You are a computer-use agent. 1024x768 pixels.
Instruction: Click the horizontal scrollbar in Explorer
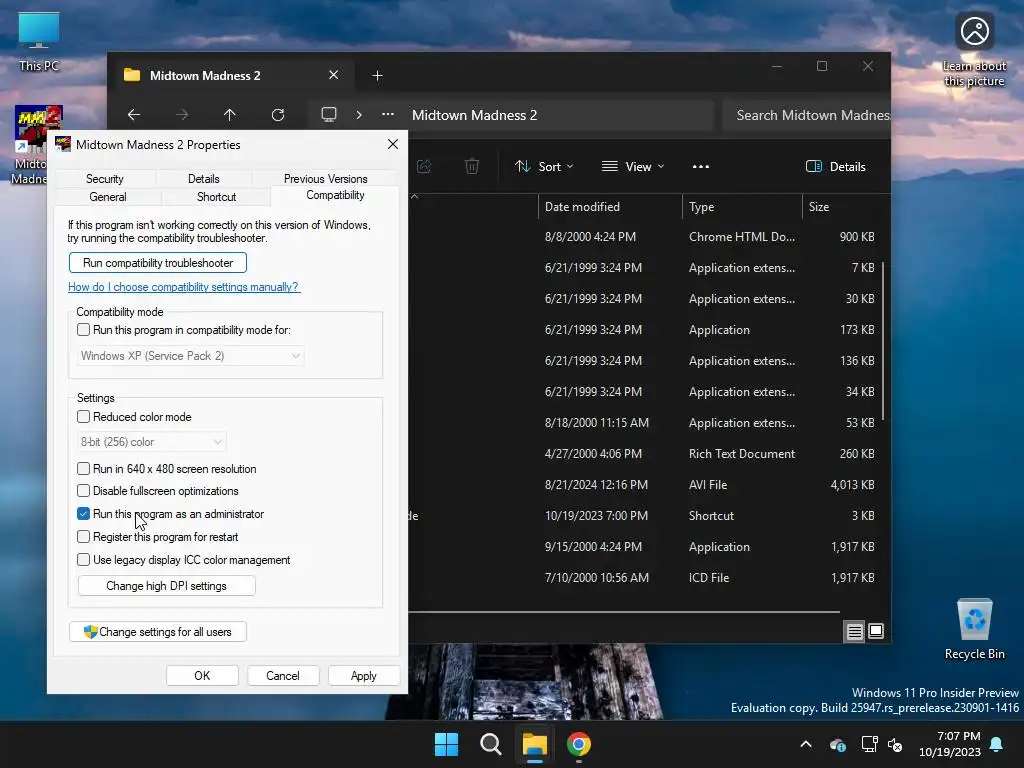624,612
